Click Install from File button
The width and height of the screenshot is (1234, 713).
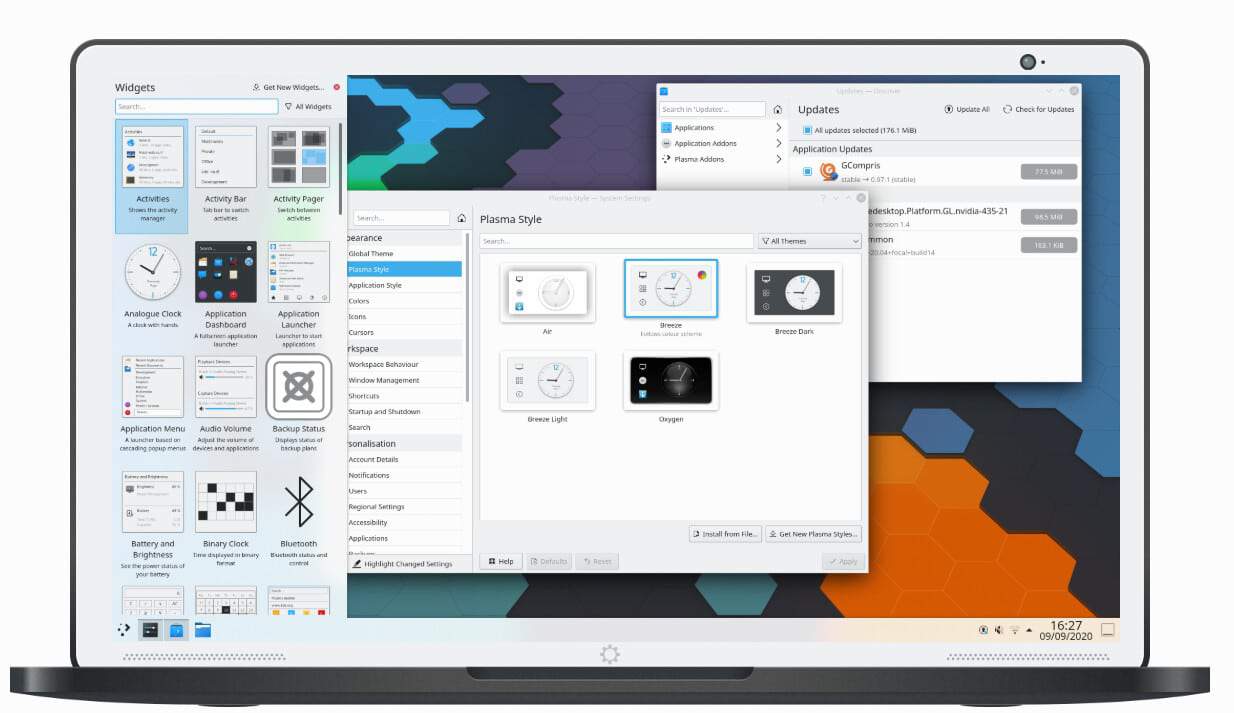725,534
